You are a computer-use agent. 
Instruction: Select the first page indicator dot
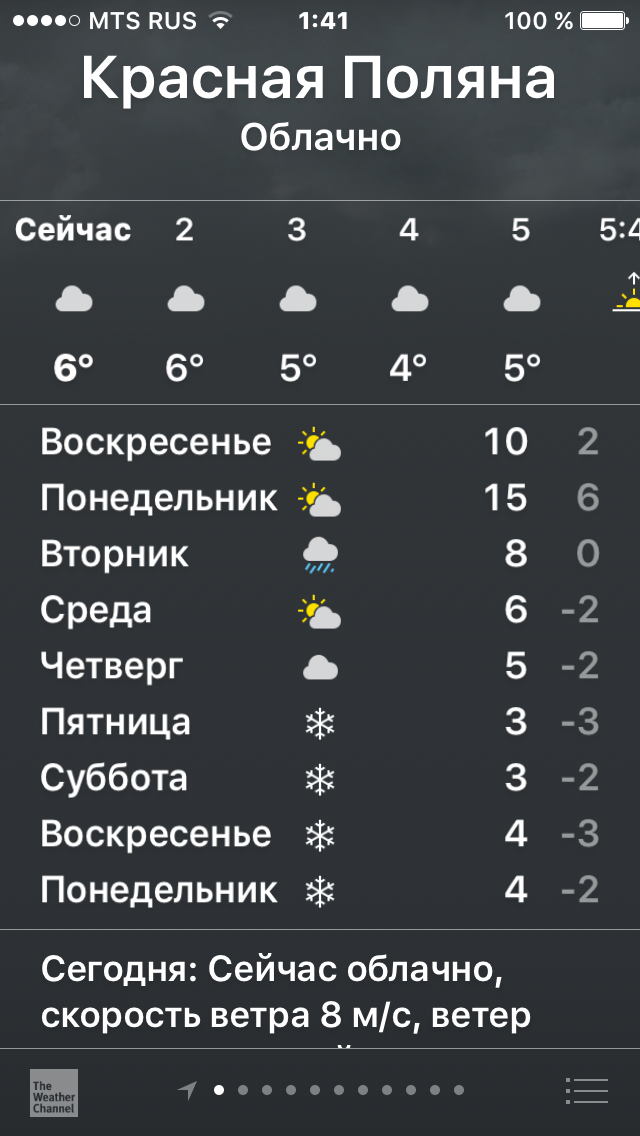click(219, 1090)
